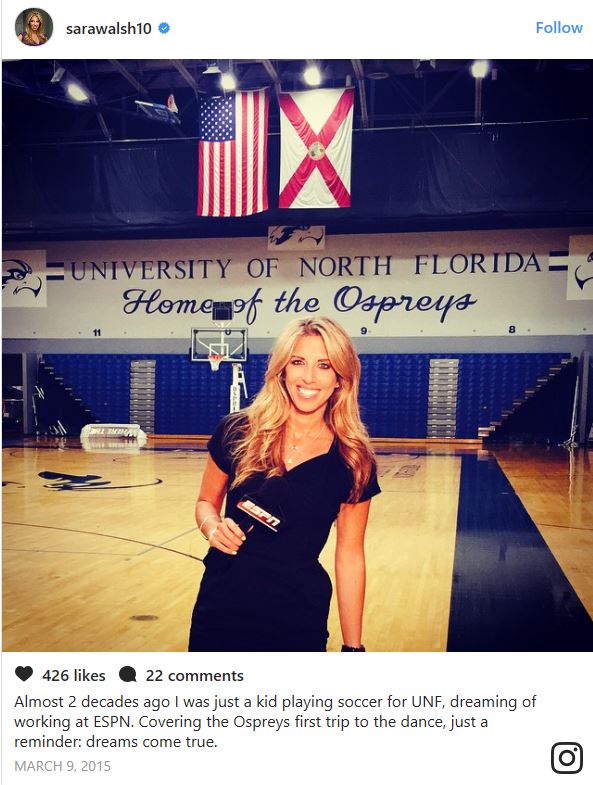Click the basketball hoop backboard in photo
Screen dimensions: 593x785
tap(219, 345)
